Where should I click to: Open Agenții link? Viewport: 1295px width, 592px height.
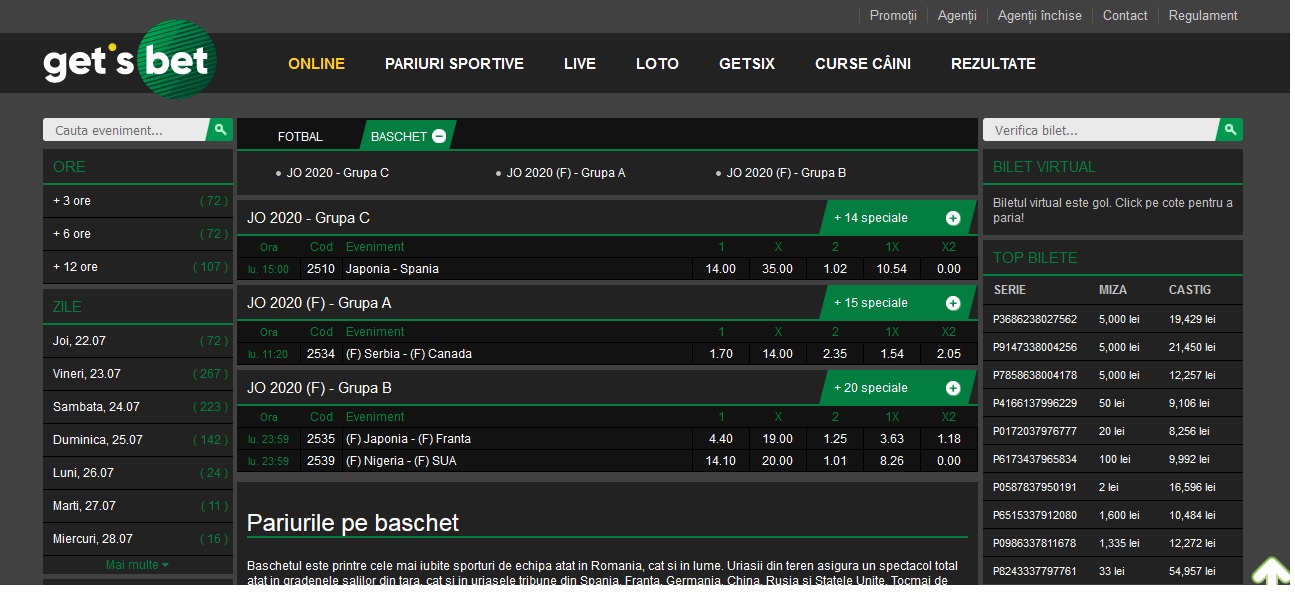click(957, 15)
